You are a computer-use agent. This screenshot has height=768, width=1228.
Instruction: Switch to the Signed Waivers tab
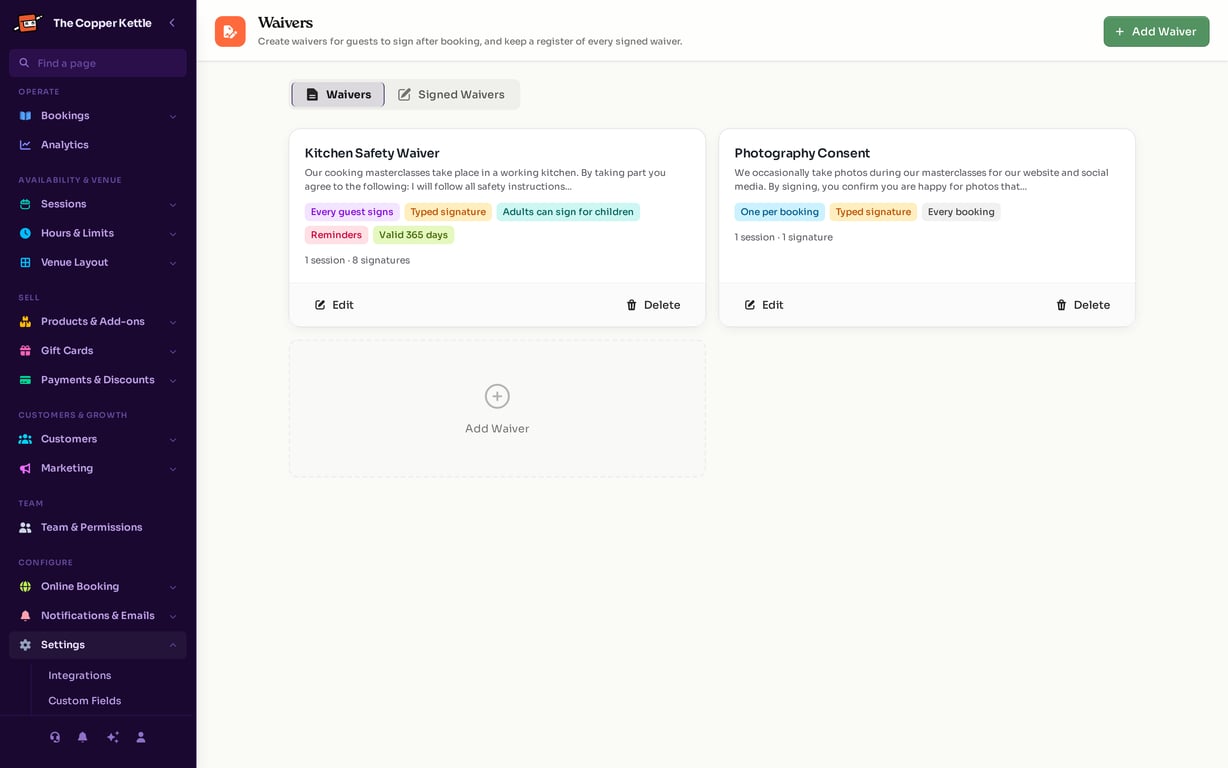[451, 95]
